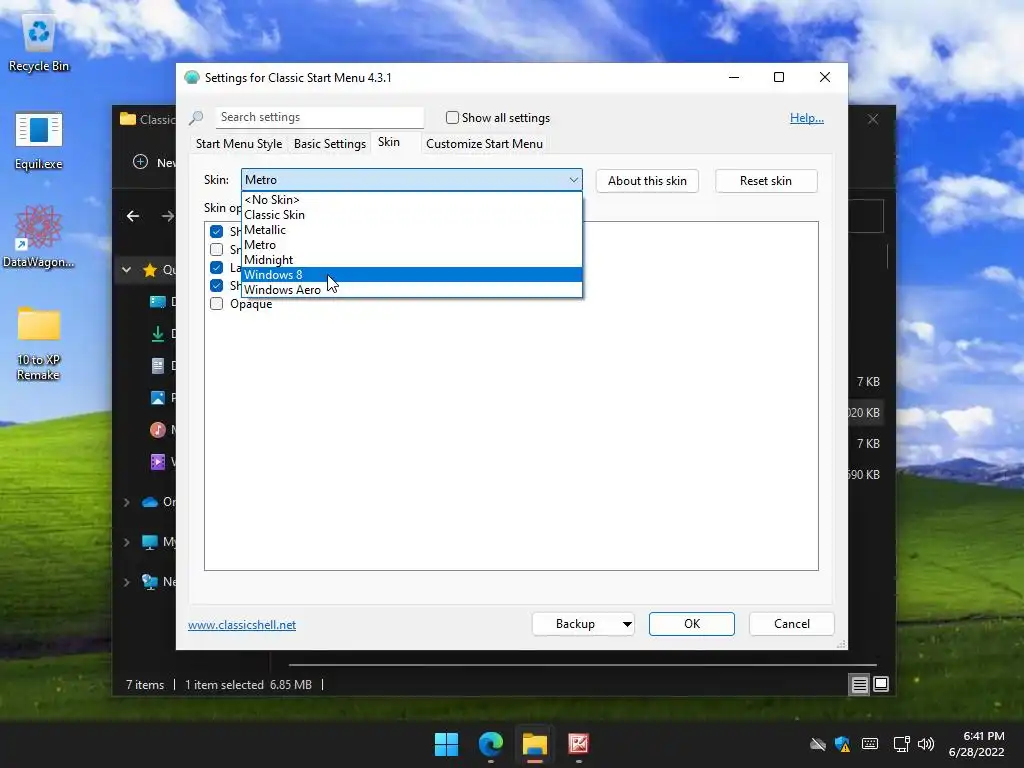Expand the This PC tree node
Screen dimensions: 1024x768
tap(127, 542)
